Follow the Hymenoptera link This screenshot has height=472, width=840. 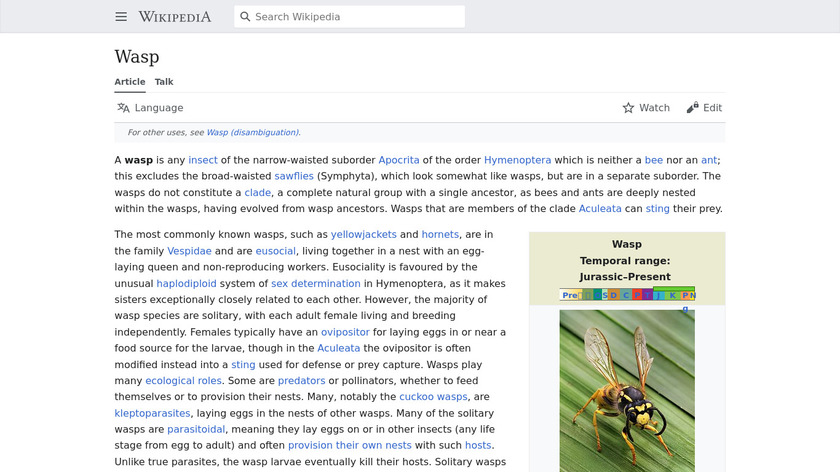tap(518, 160)
